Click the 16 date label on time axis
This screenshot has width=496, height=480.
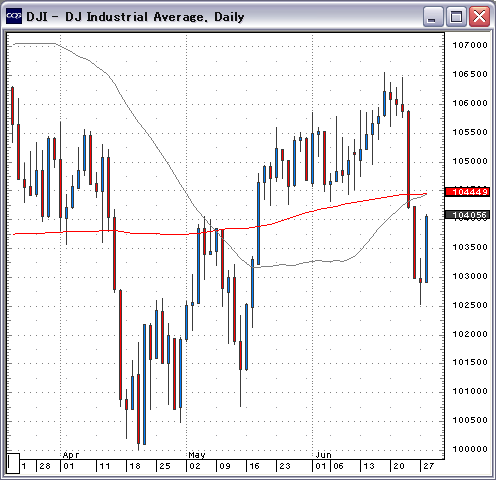pyautogui.click(x=255, y=466)
